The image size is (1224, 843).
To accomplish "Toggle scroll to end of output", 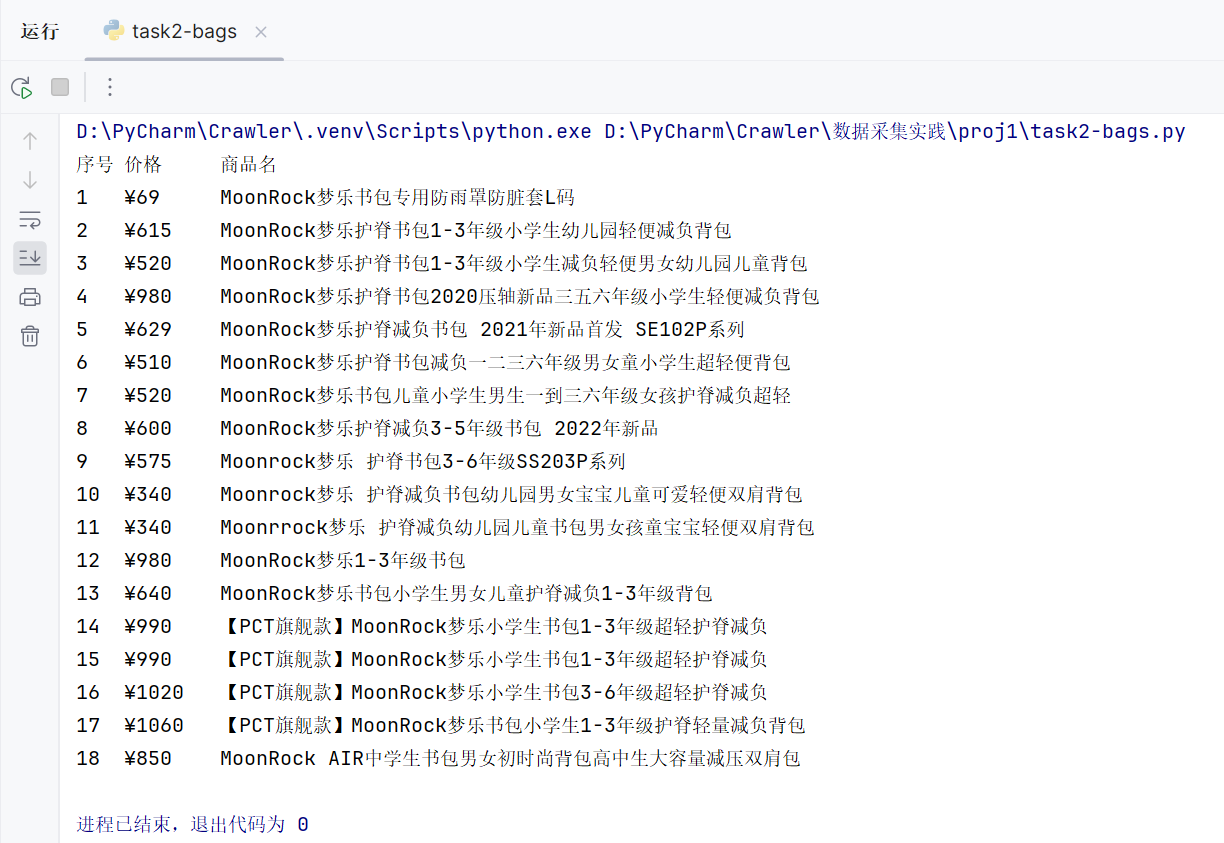I will 30,258.
